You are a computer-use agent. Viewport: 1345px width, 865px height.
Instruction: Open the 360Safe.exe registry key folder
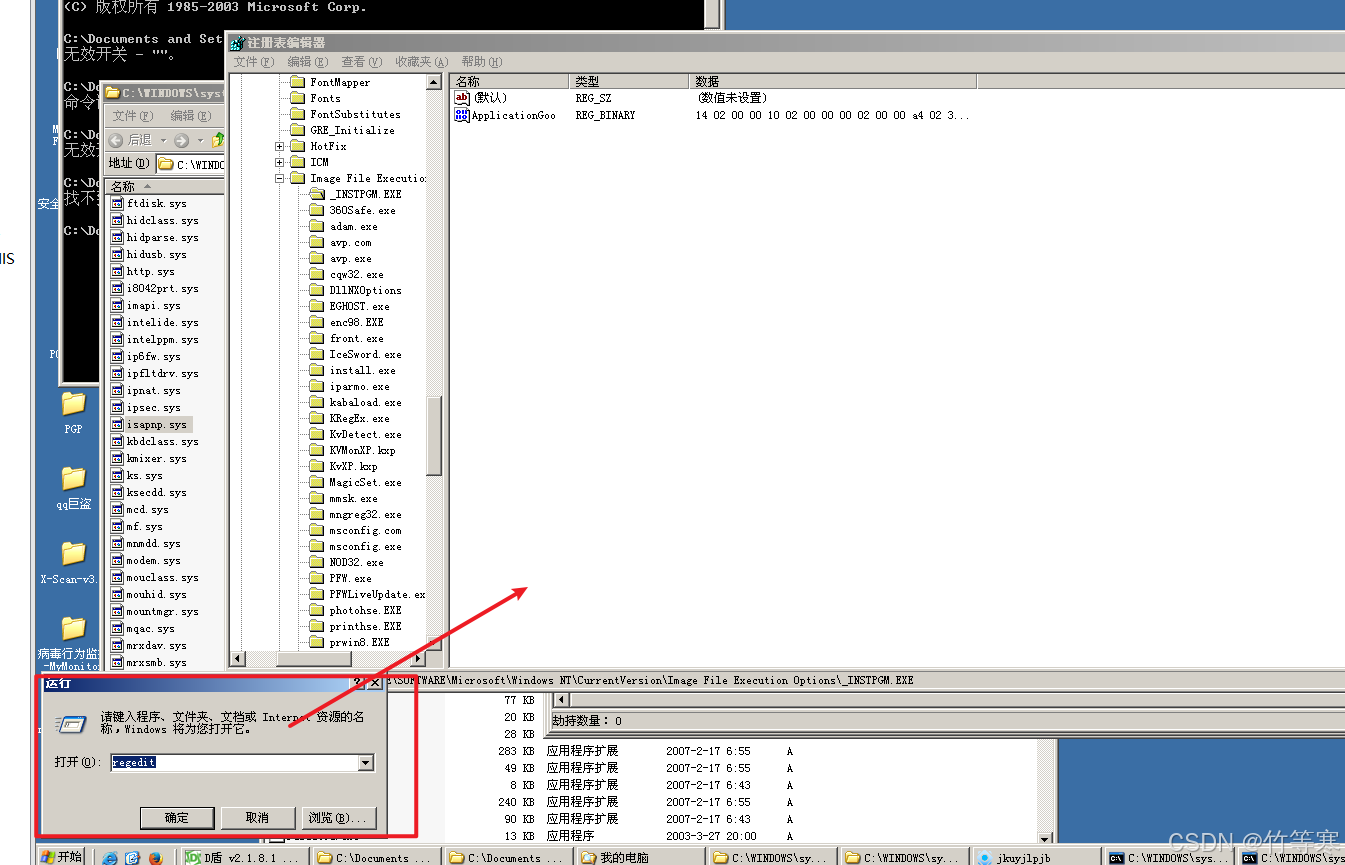316,210
